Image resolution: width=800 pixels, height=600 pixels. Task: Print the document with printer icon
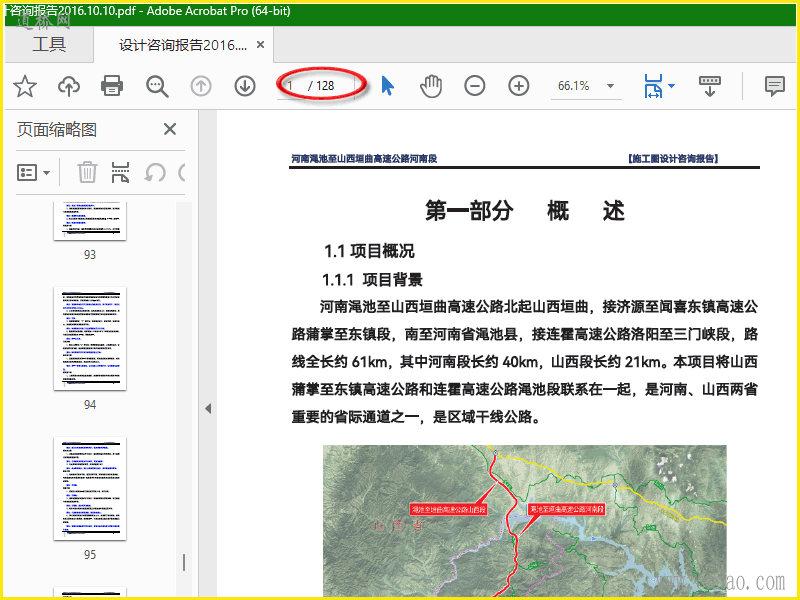(112, 86)
